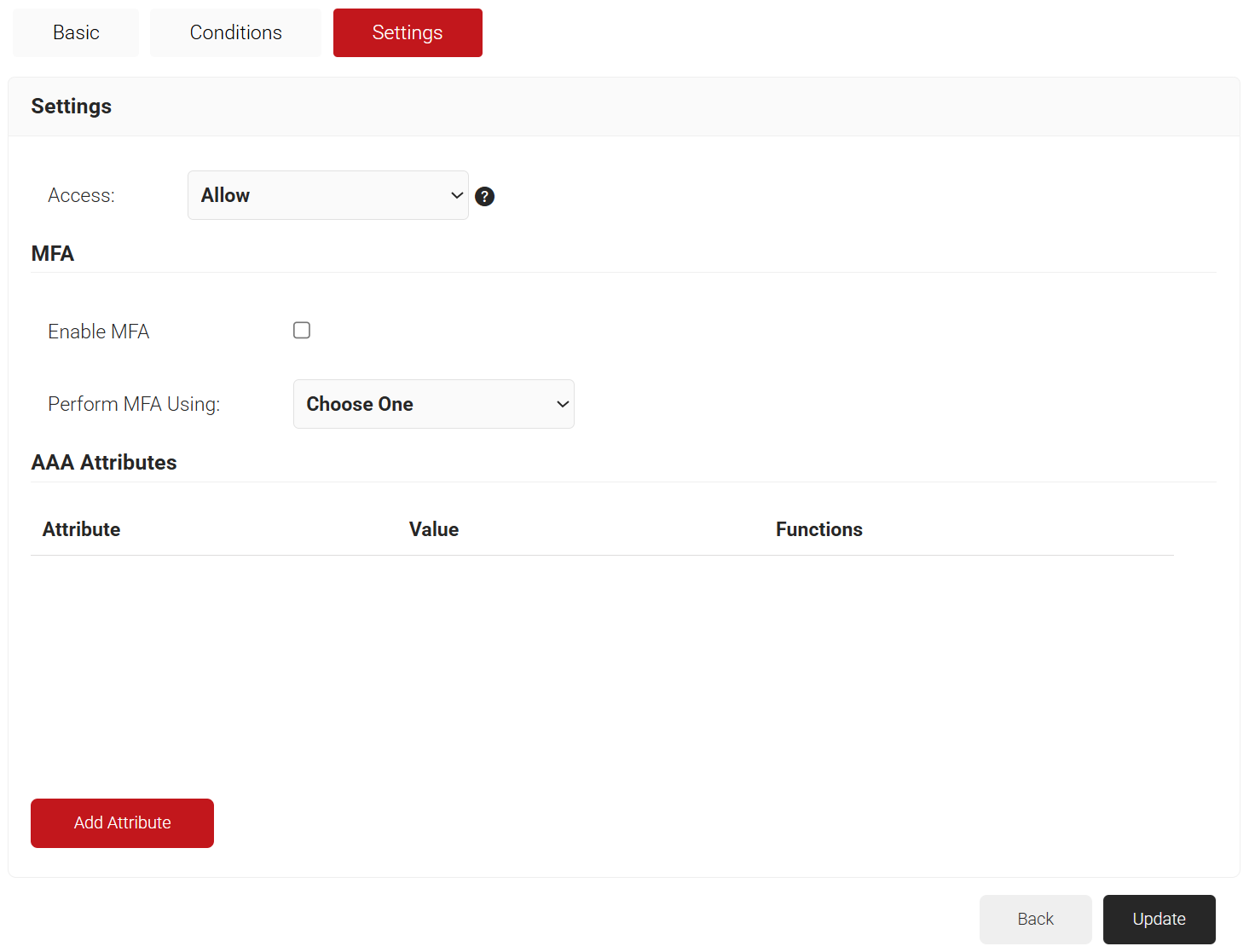The height and width of the screenshot is (952, 1249).
Task: Click the Functions column header
Action: click(x=818, y=529)
